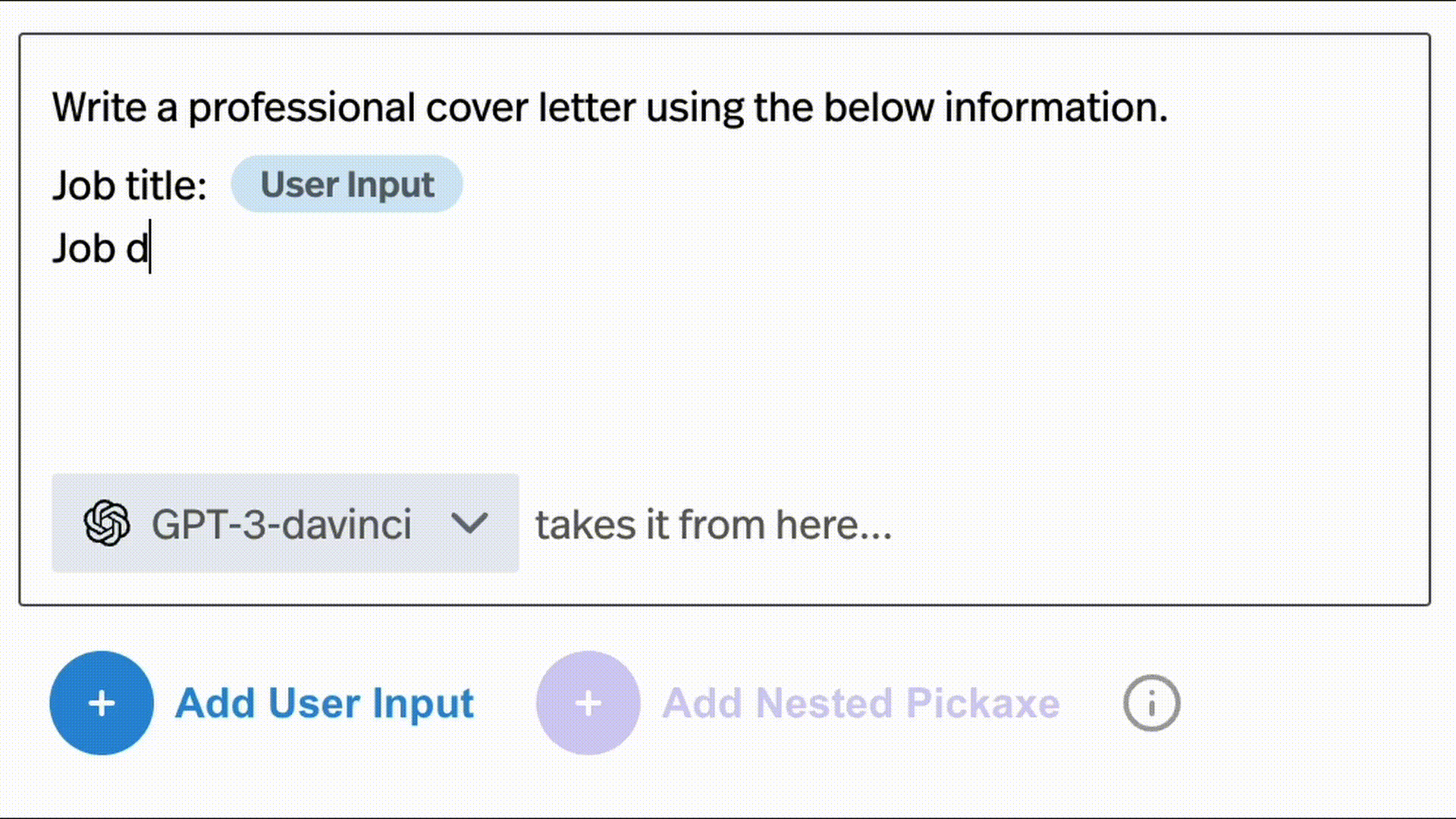Open the GPT-3-davinci model dropdown label
The image size is (1456, 819).
pyautogui.click(x=281, y=524)
